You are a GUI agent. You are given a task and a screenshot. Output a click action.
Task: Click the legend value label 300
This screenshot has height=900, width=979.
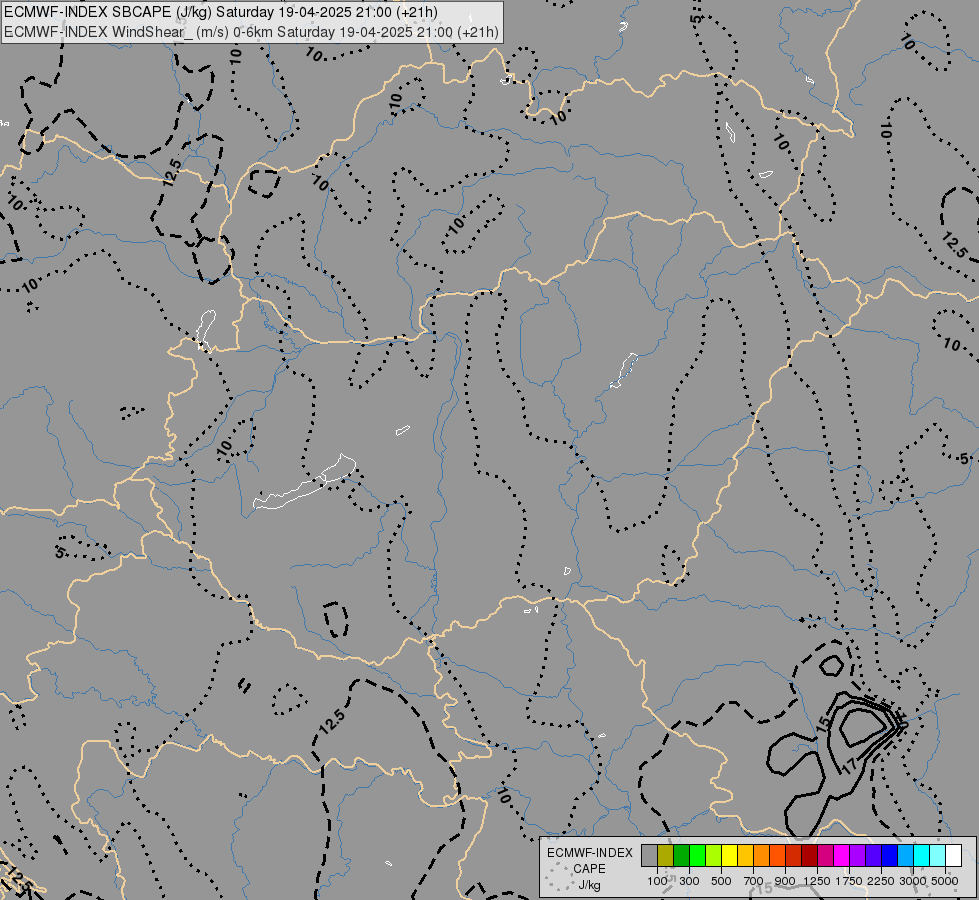(689, 881)
